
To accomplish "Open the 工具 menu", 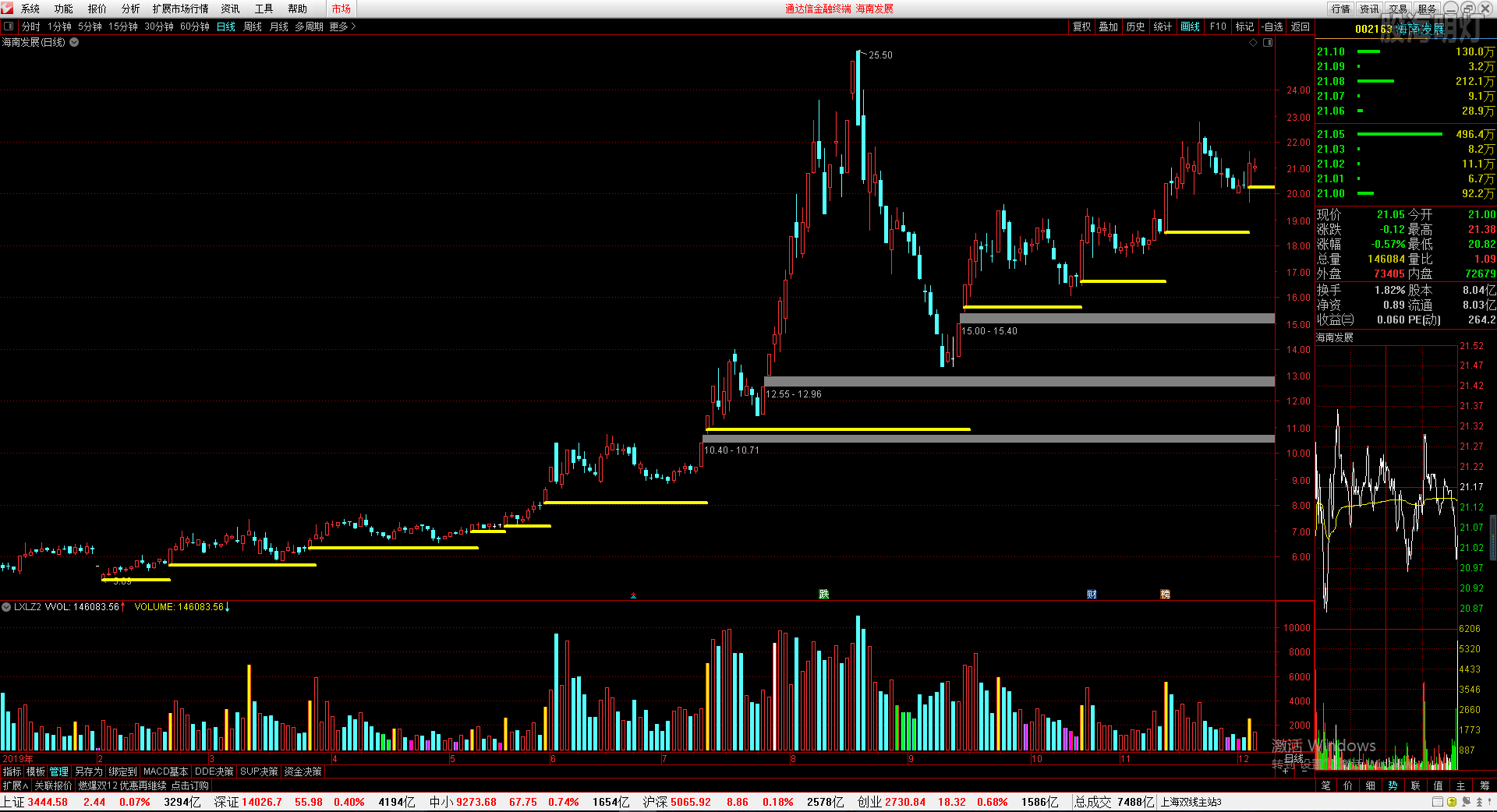I will click(x=264, y=9).
